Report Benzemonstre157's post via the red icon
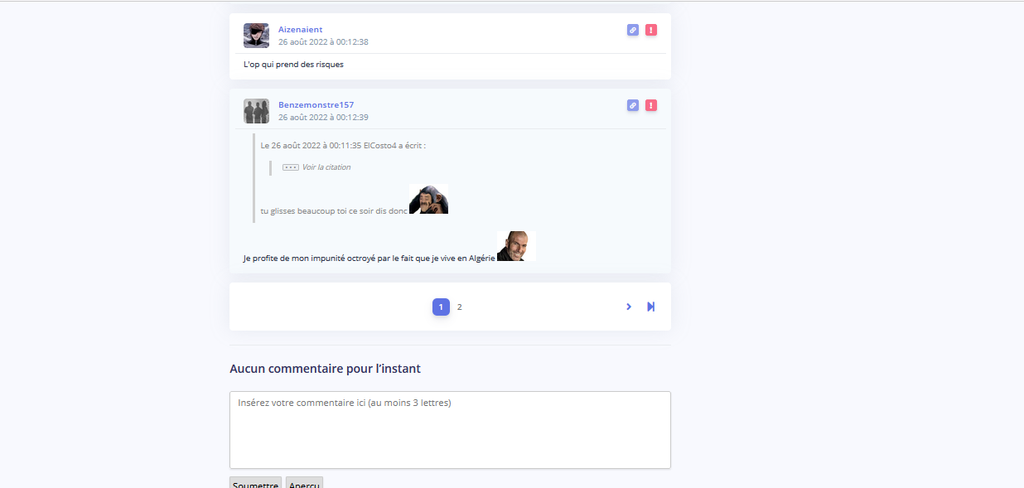1024x488 pixels. click(x=651, y=105)
